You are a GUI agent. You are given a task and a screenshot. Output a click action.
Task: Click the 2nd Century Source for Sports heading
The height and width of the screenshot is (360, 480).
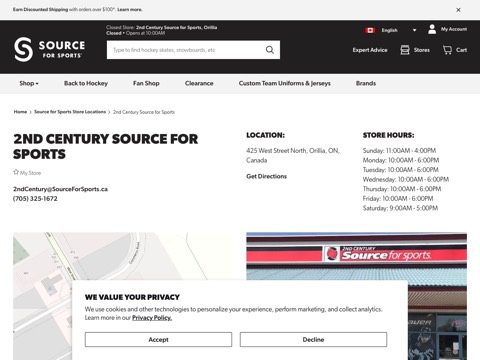105,147
